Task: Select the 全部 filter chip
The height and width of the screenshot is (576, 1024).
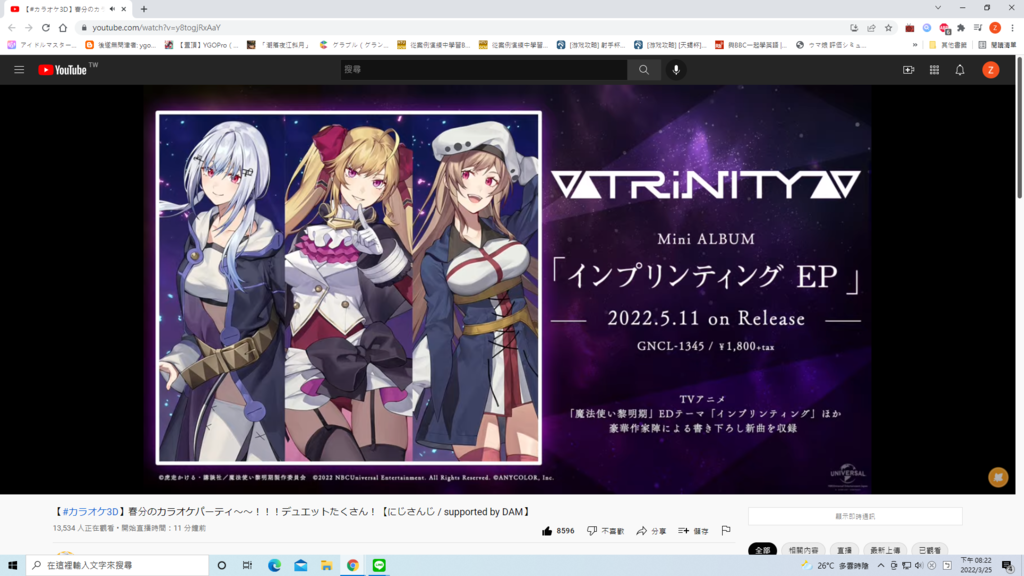Action: coord(762,550)
